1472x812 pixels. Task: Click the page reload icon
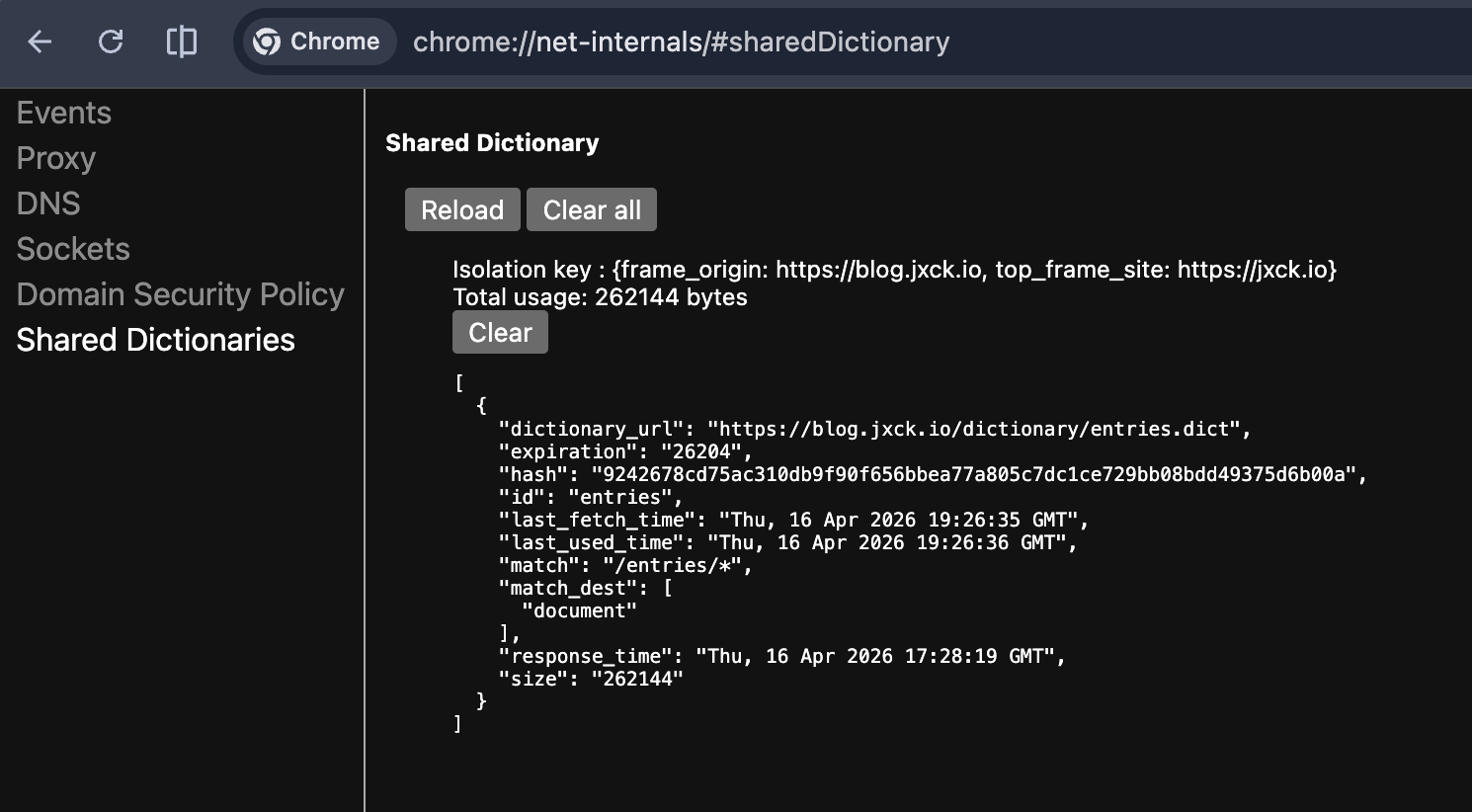[x=111, y=41]
